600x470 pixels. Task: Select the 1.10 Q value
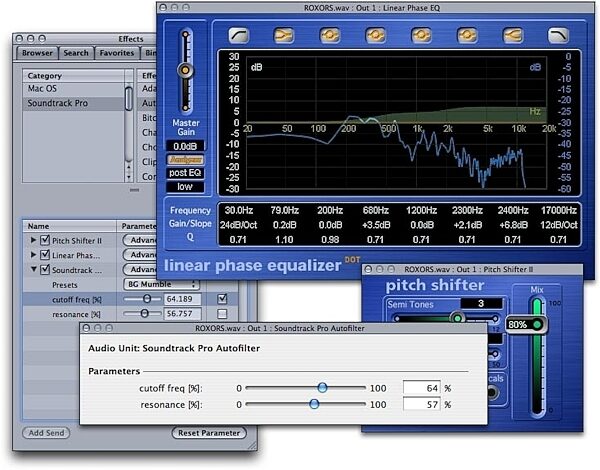[284, 240]
